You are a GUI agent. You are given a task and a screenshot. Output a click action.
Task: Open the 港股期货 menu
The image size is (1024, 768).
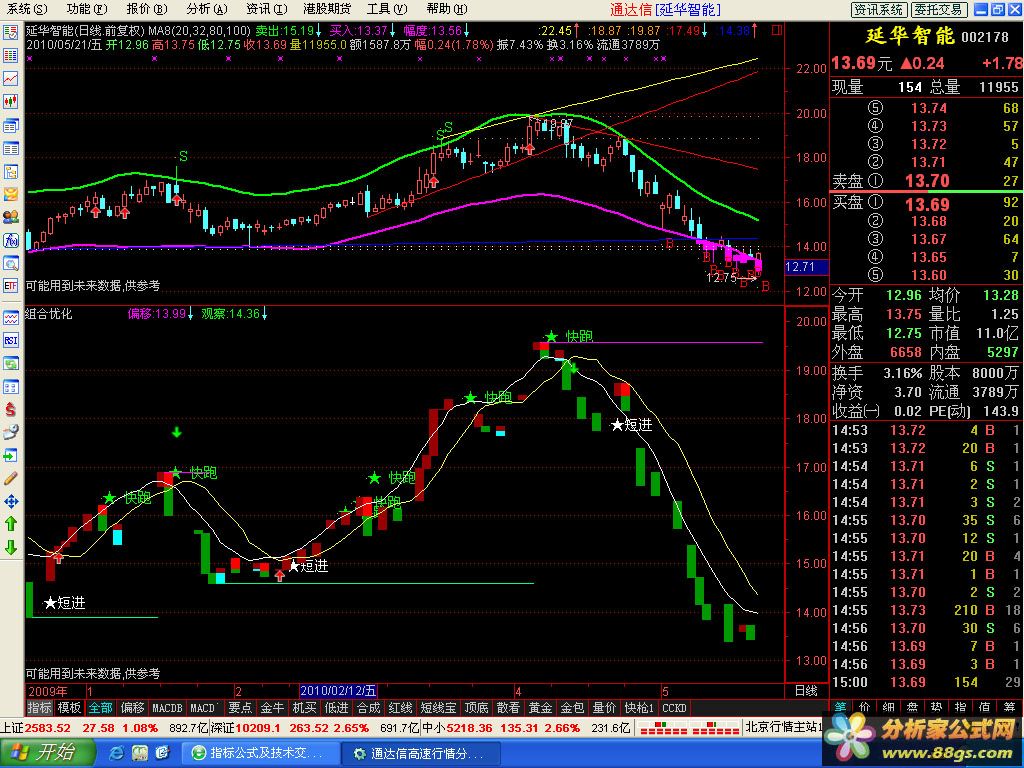(327, 9)
